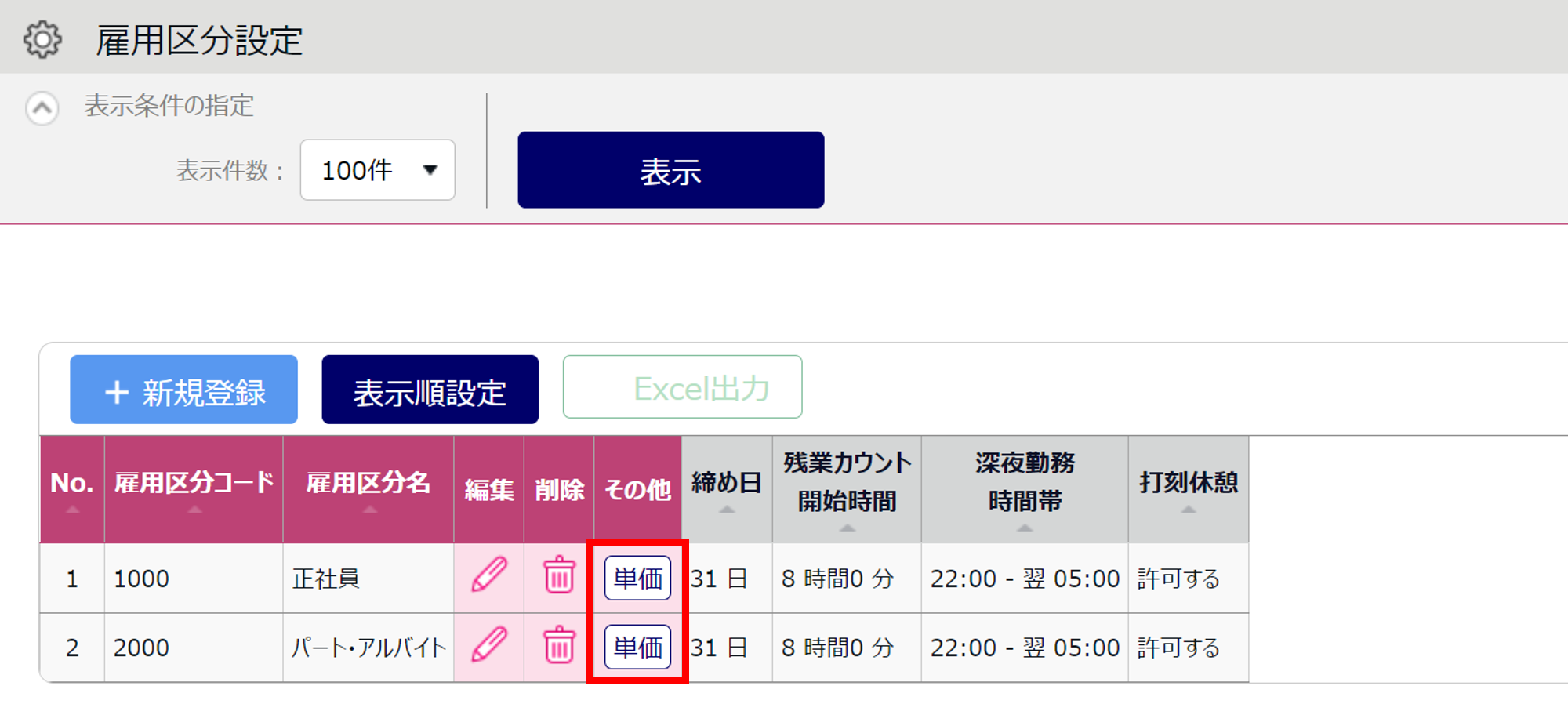Click the 新規登録 button
1568x722 pixels.
[184, 390]
